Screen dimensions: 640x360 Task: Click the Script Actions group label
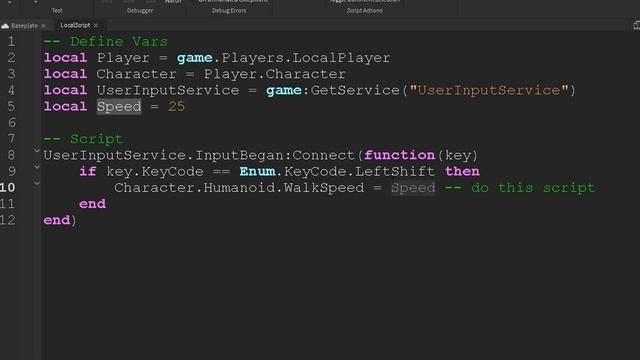(364, 11)
